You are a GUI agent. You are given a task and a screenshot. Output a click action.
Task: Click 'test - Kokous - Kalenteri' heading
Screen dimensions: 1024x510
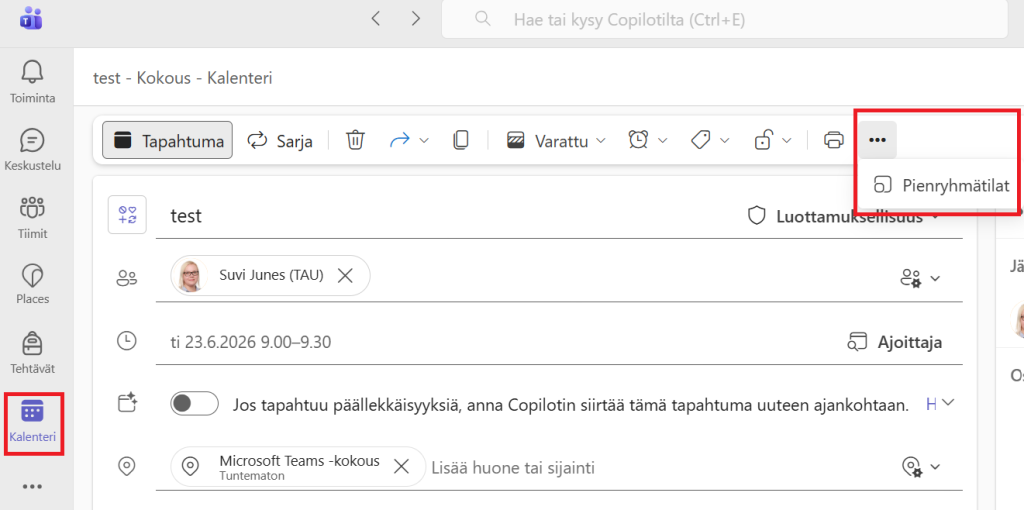tap(183, 78)
